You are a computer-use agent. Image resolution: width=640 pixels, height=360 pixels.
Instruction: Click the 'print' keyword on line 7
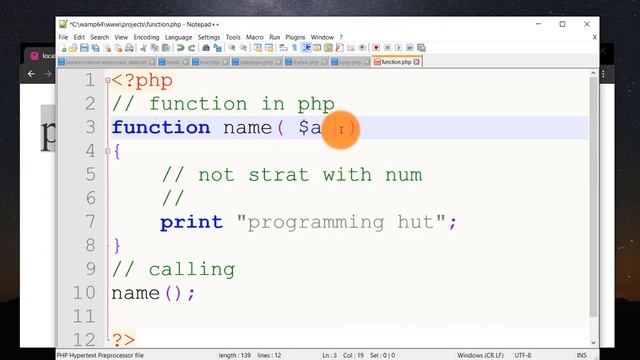coord(191,223)
